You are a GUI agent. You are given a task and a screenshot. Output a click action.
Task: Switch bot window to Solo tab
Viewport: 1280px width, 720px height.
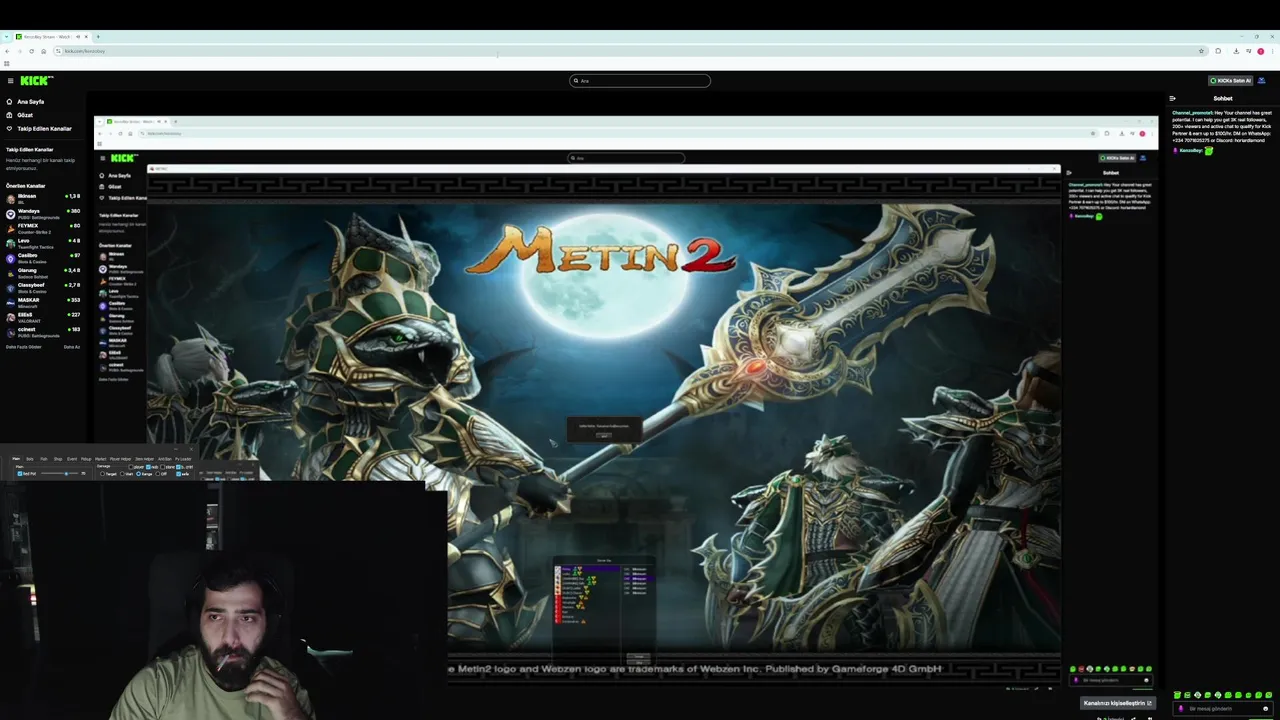point(30,459)
